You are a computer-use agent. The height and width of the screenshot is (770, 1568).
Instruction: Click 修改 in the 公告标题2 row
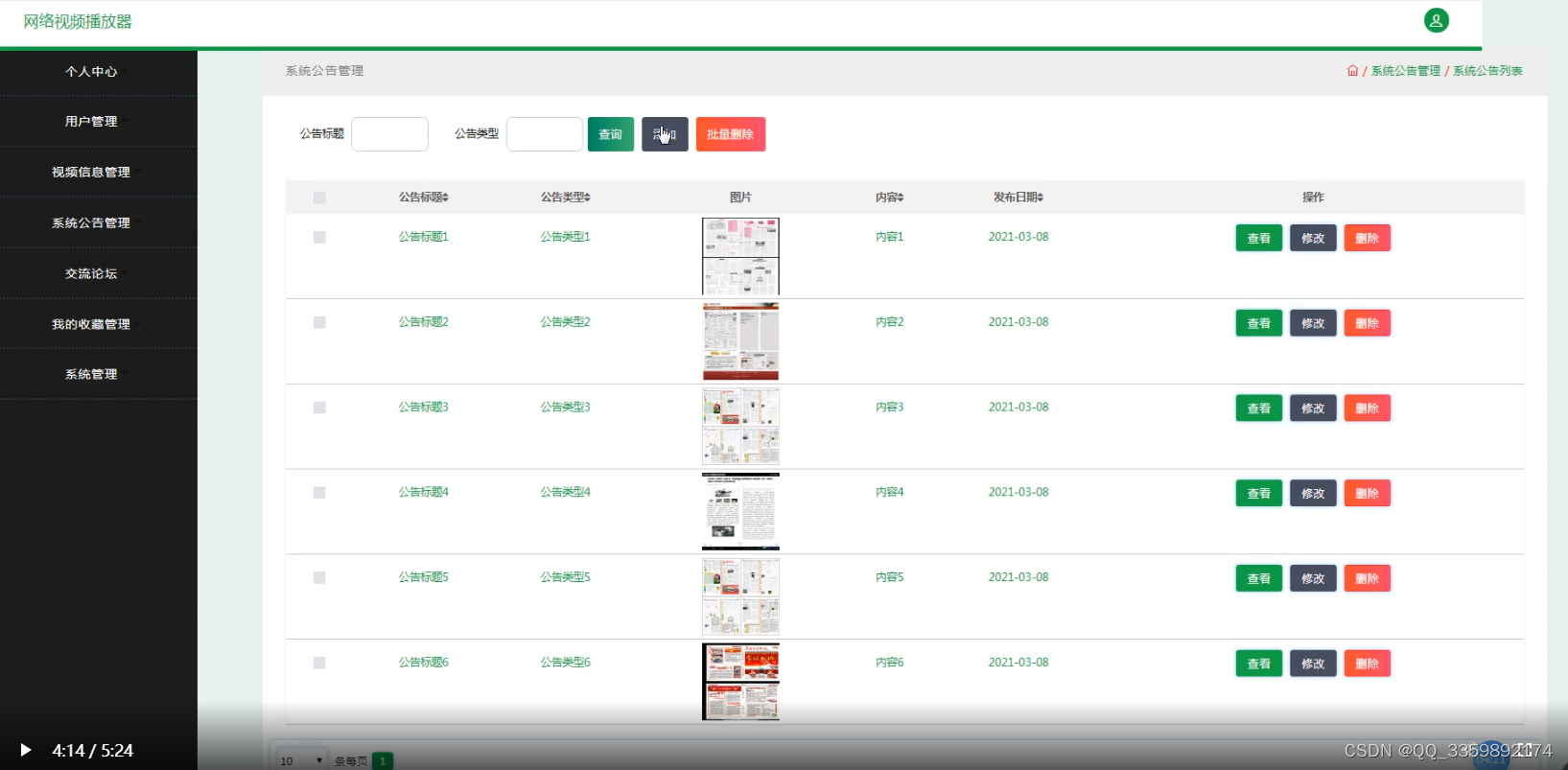pos(1313,323)
